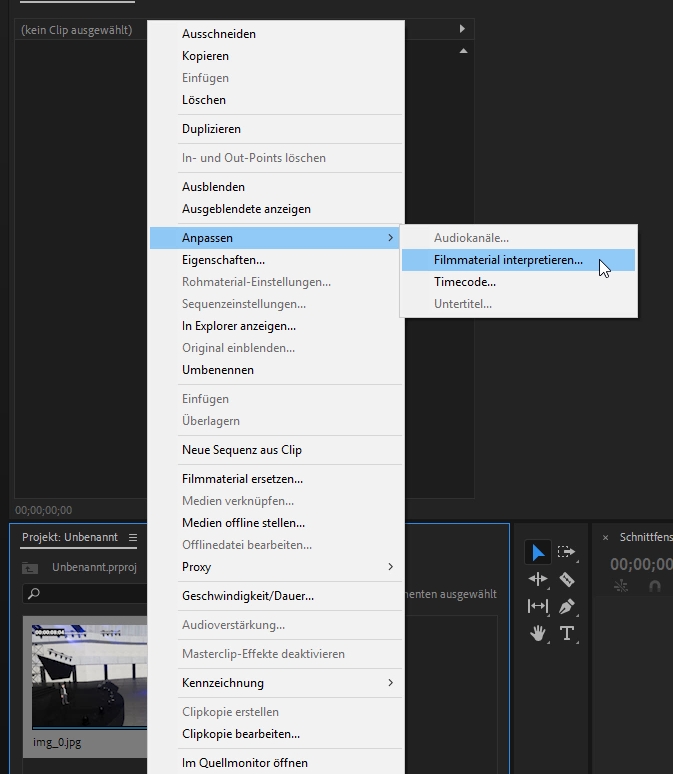
Task: Open Geschwindigkeit/Dauer dialog
Action: pyautogui.click(x=248, y=596)
